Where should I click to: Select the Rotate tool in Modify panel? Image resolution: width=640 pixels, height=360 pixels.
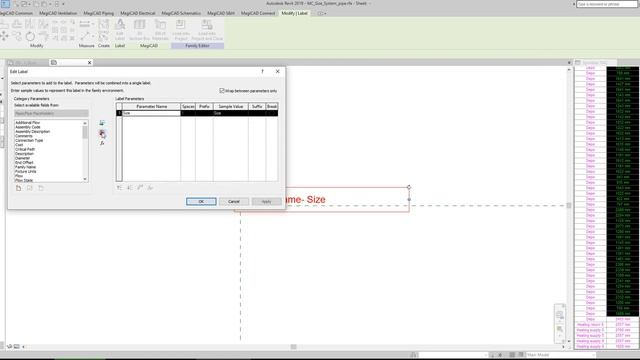coord(30,36)
